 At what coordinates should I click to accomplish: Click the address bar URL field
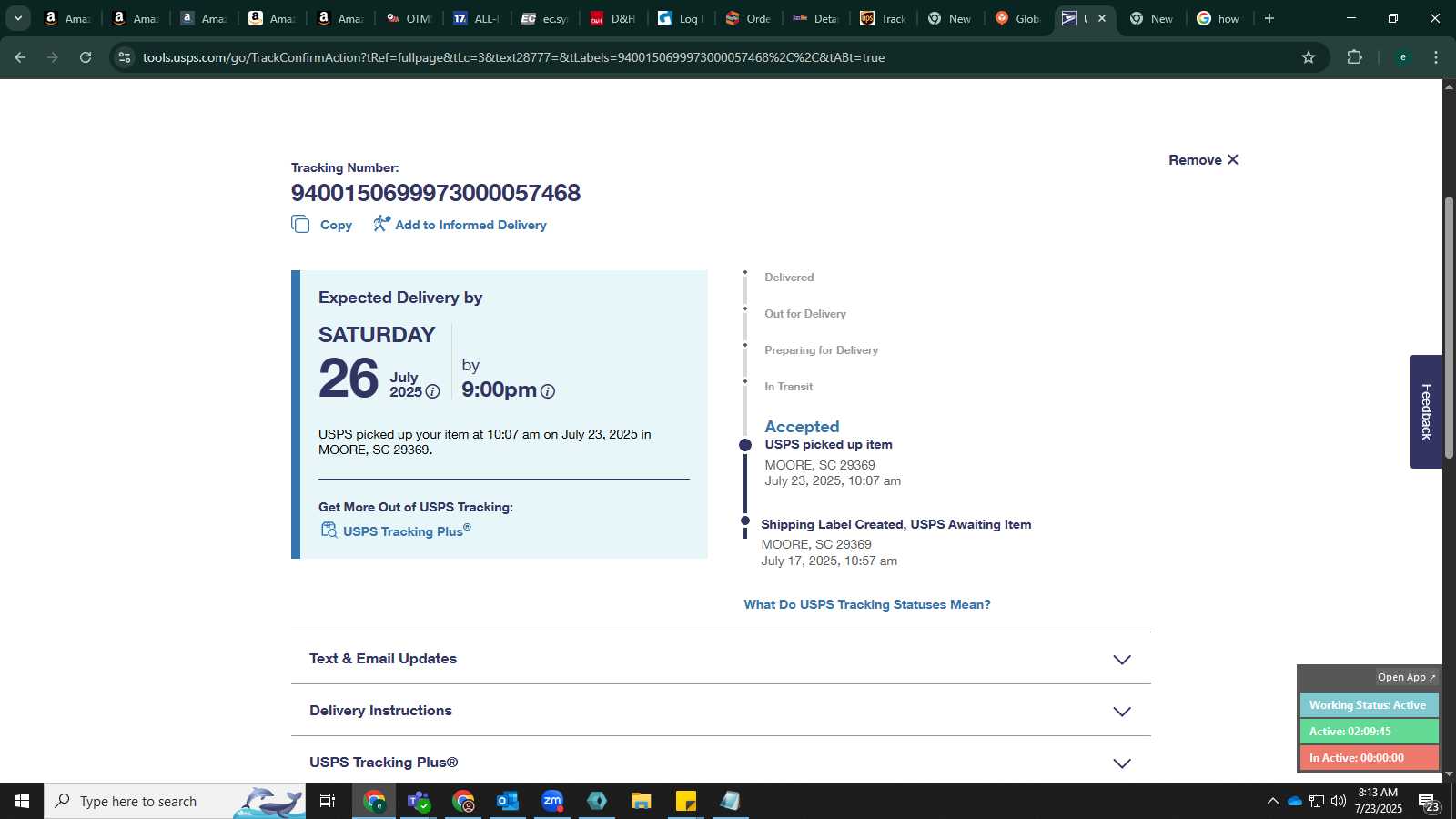(710, 57)
